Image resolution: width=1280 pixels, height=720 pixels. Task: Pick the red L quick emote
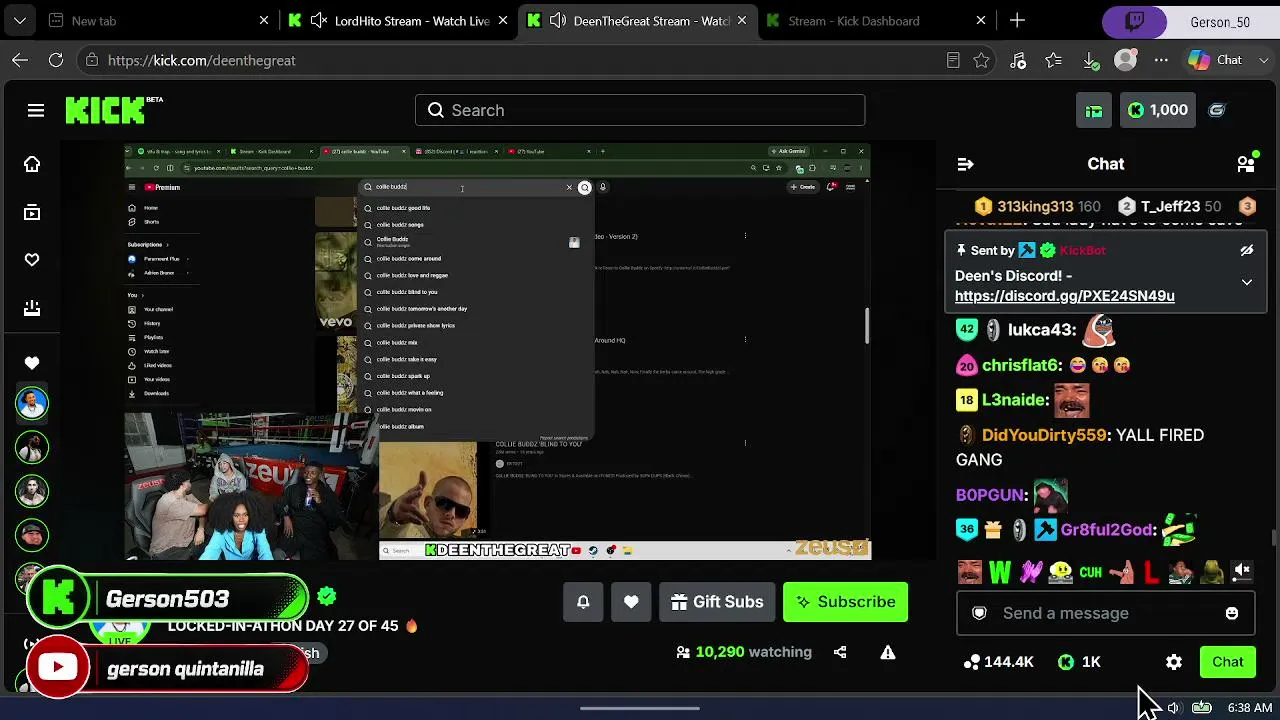[x=1151, y=572]
